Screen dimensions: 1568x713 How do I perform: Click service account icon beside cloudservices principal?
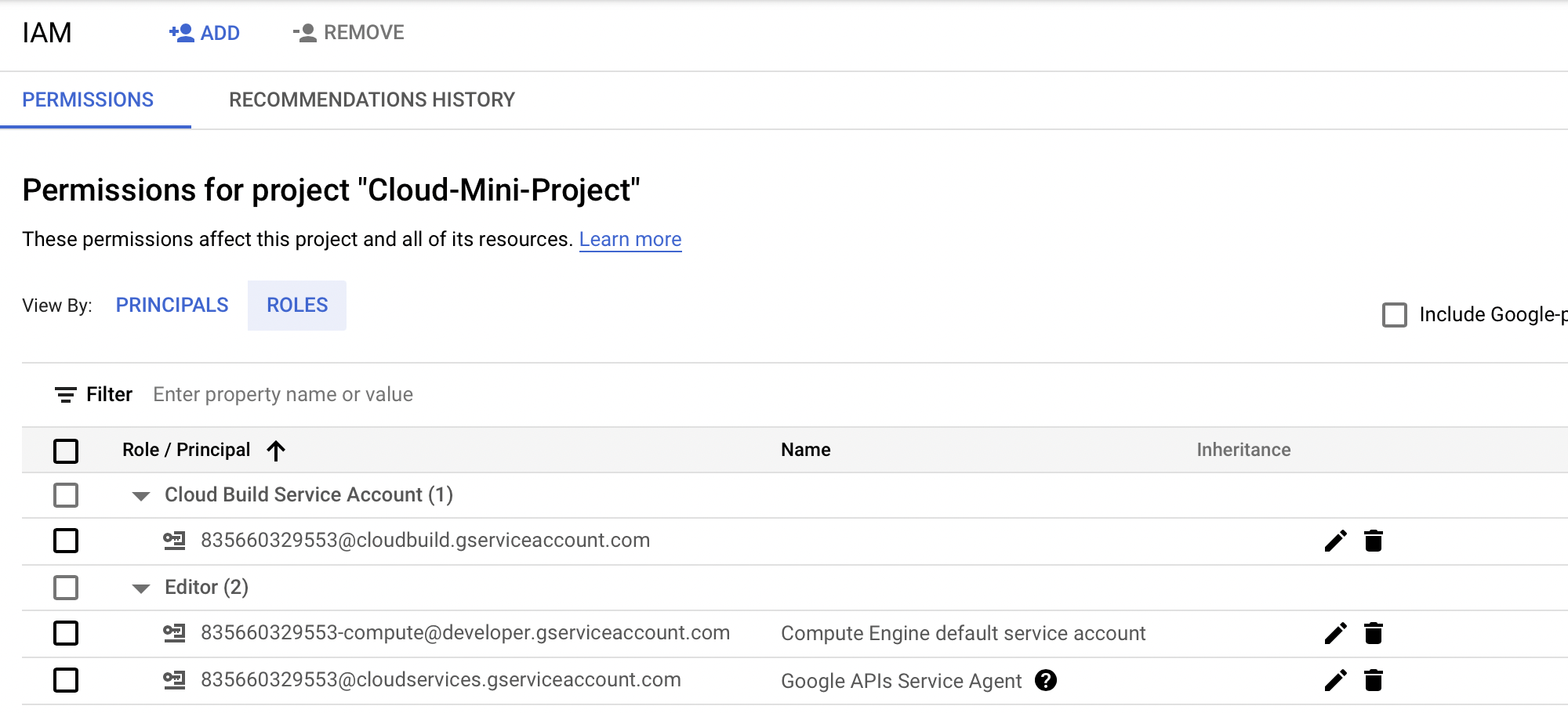174,680
